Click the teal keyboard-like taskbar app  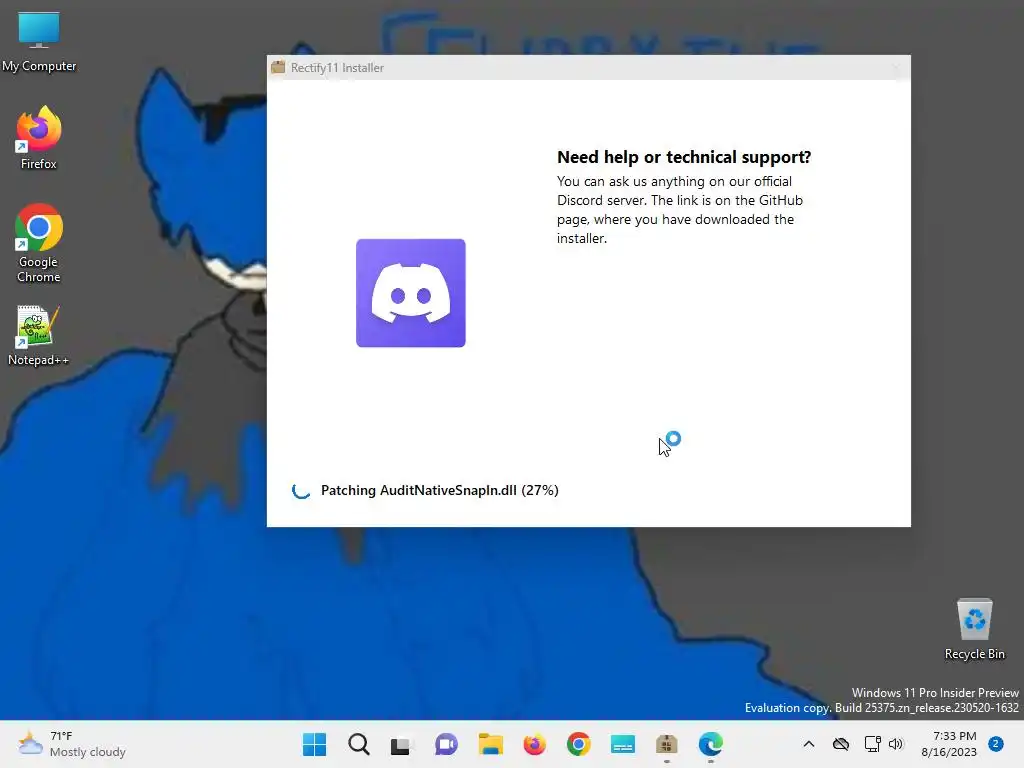point(622,744)
